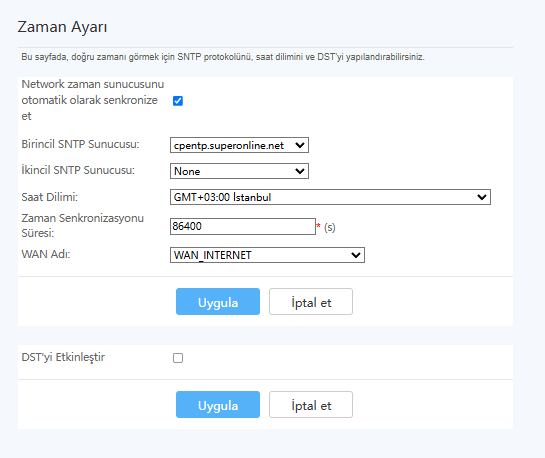Open the Birincil SNTP Sunucusu dropdown
Image resolution: width=545 pixels, height=458 pixels.
pos(239,145)
